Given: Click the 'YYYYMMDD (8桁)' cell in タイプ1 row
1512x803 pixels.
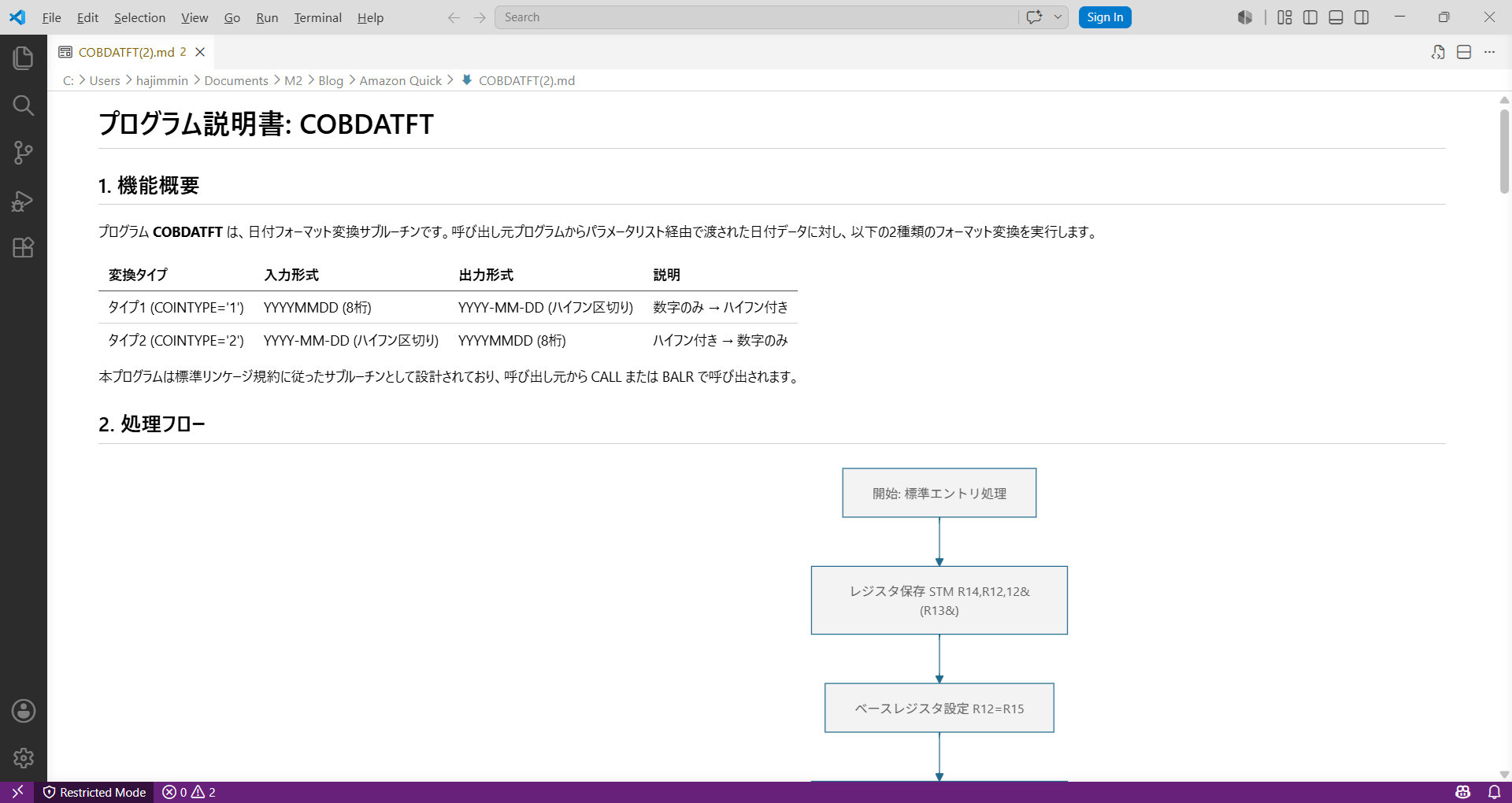Looking at the screenshot, I should pyautogui.click(x=317, y=308).
